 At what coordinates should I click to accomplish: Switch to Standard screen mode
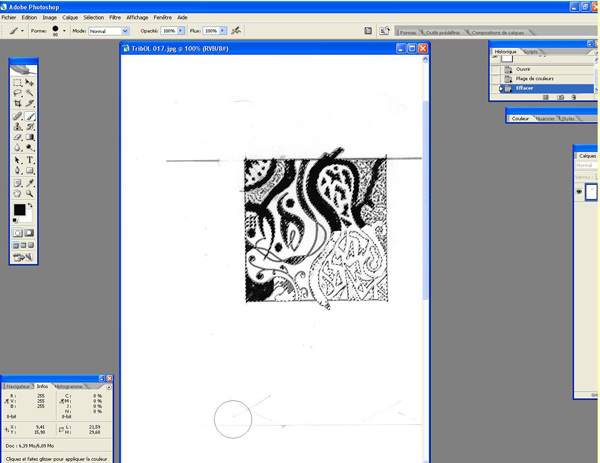pyautogui.click(x=16, y=245)
